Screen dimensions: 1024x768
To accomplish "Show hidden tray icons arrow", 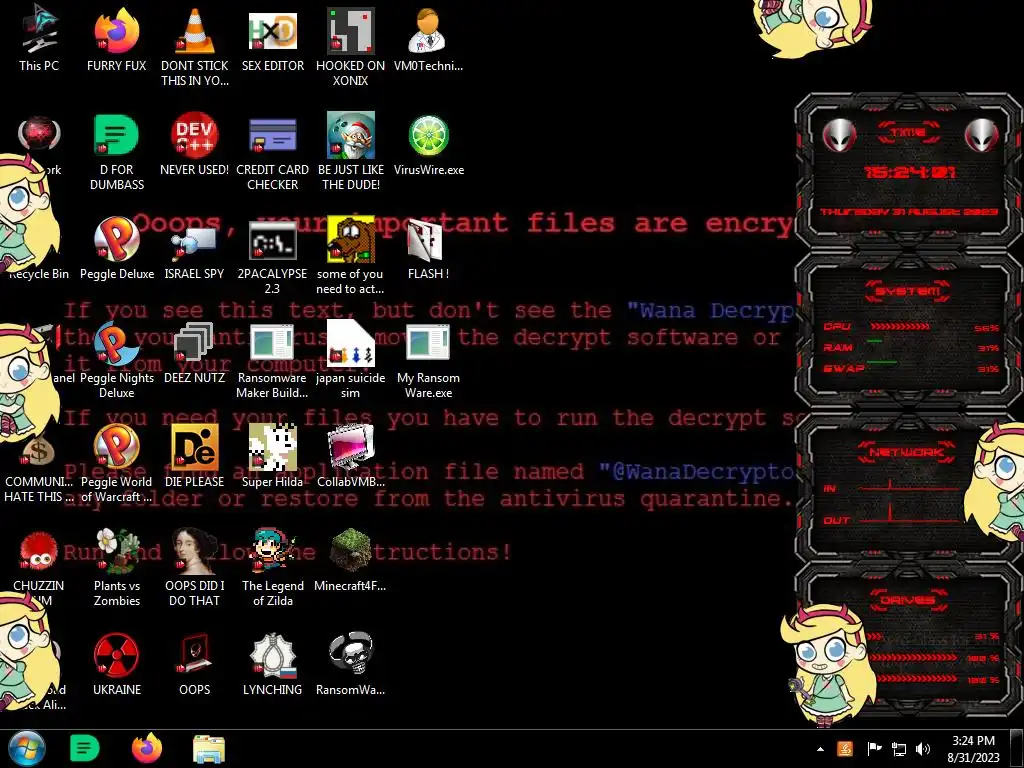I will click(x=820, y=749).
